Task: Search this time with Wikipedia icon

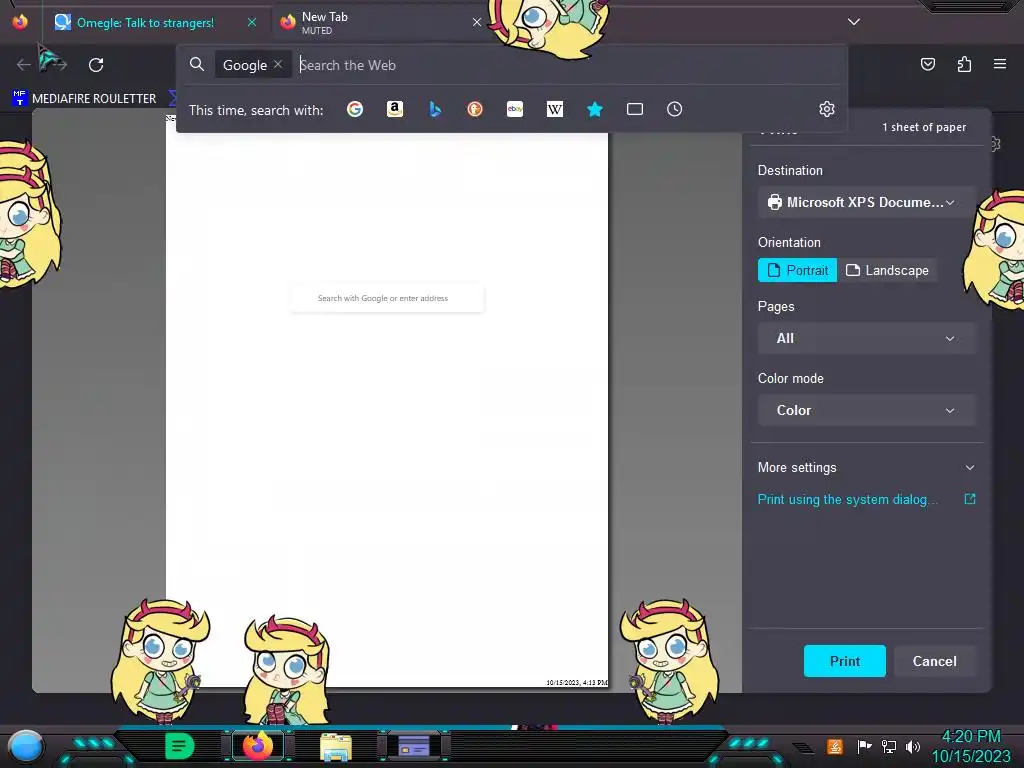Action: (x=554, y=109)
